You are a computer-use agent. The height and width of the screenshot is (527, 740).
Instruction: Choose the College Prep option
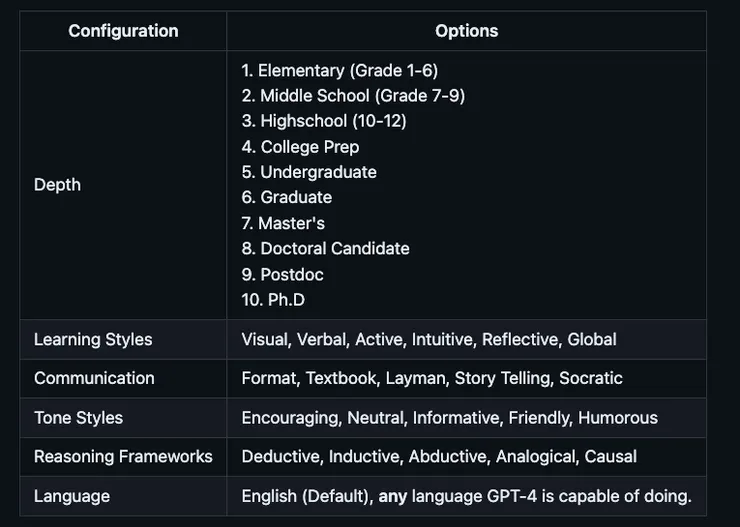coord(300,147)
